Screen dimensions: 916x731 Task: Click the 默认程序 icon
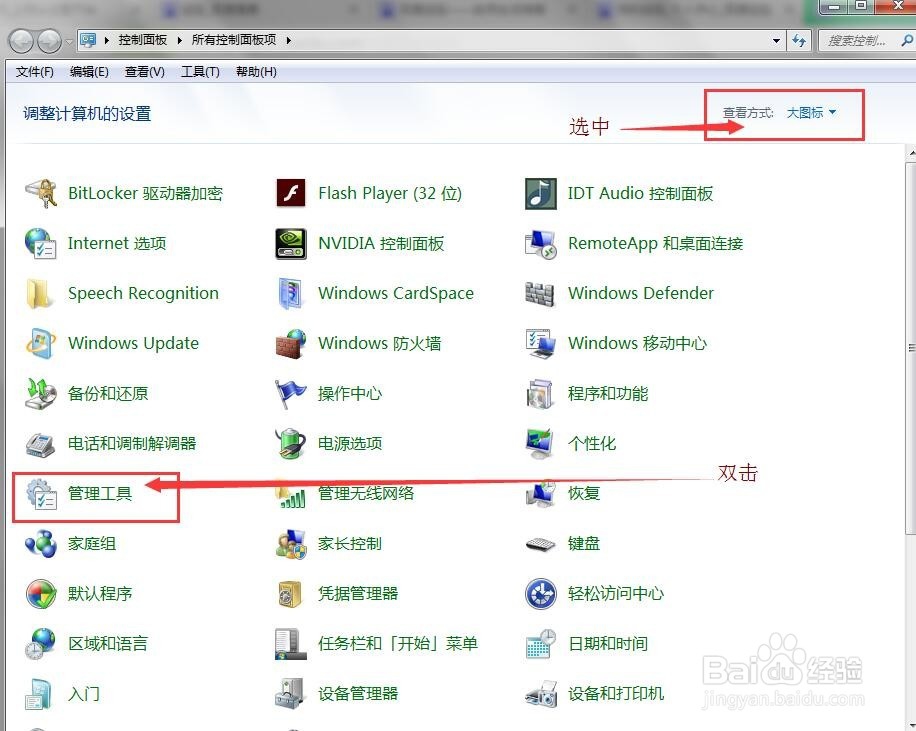pos(41,594)
